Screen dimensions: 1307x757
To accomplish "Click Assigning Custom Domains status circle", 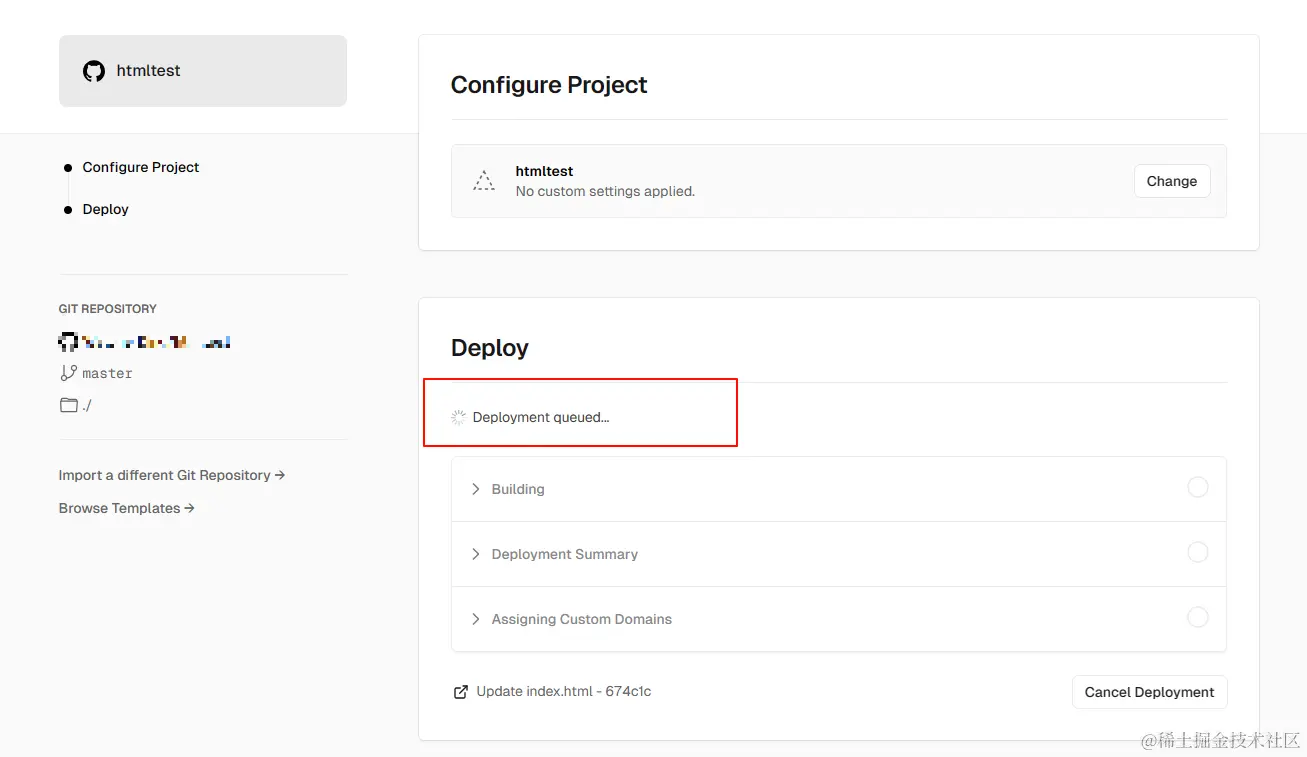I will (x=1197, y=618).
